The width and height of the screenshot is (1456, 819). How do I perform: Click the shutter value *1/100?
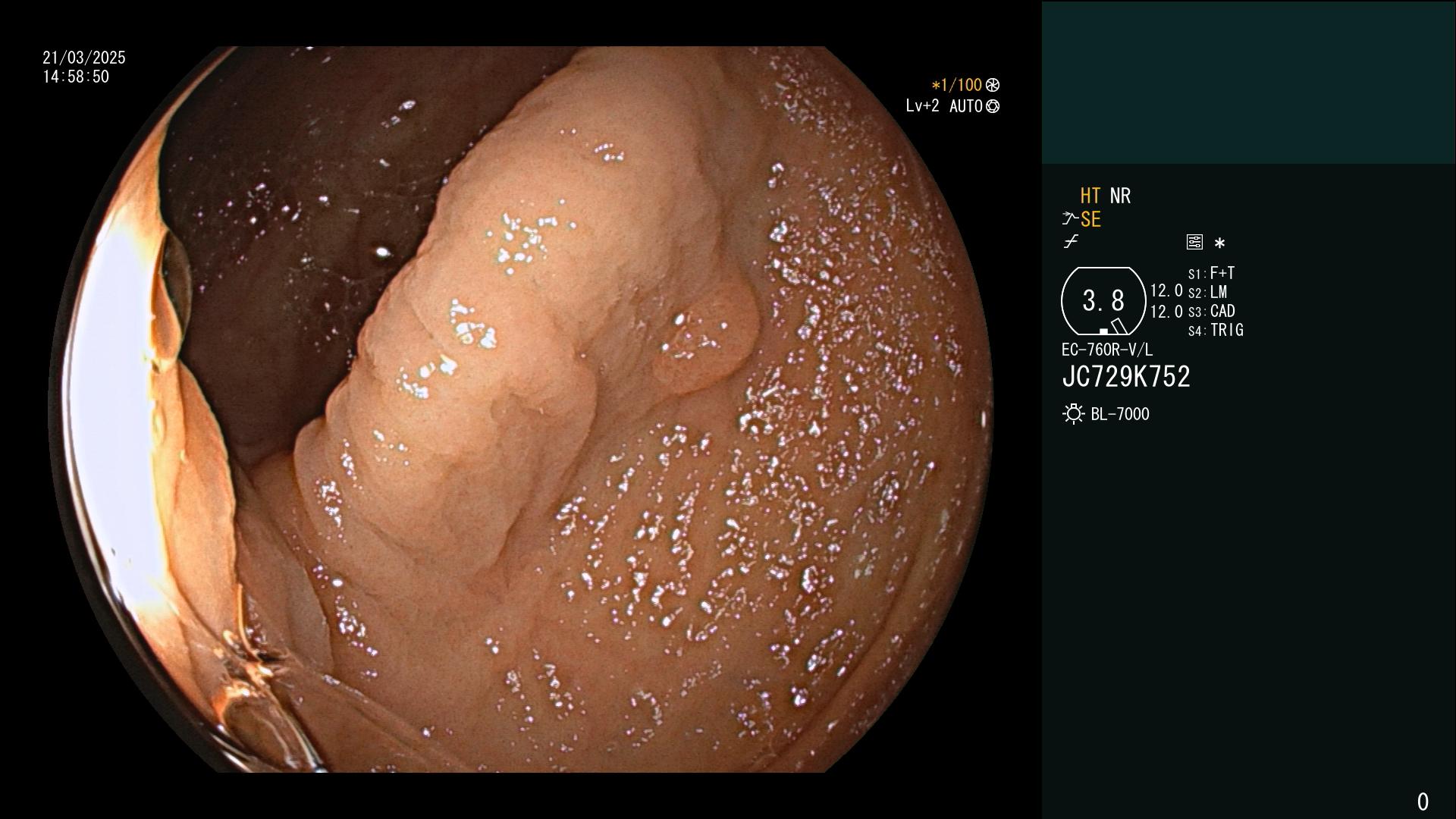tap(956, 85)
